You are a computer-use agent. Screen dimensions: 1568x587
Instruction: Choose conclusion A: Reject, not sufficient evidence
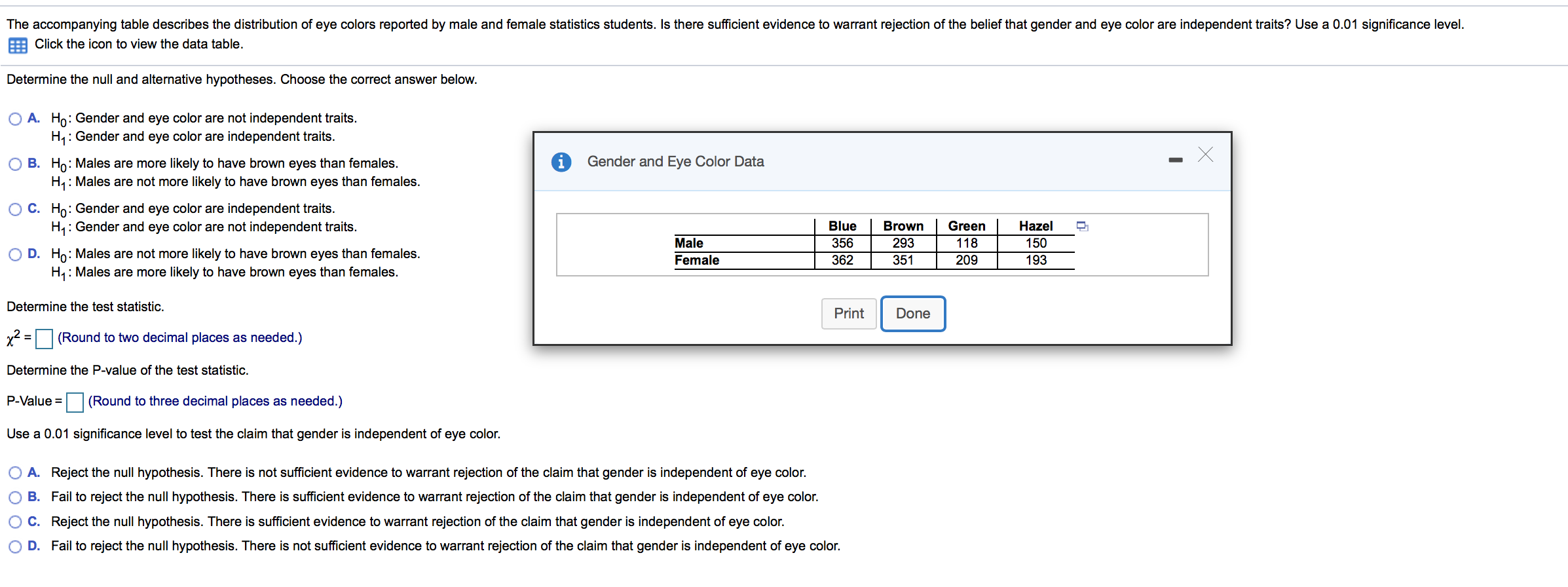(x=15, y=473)
